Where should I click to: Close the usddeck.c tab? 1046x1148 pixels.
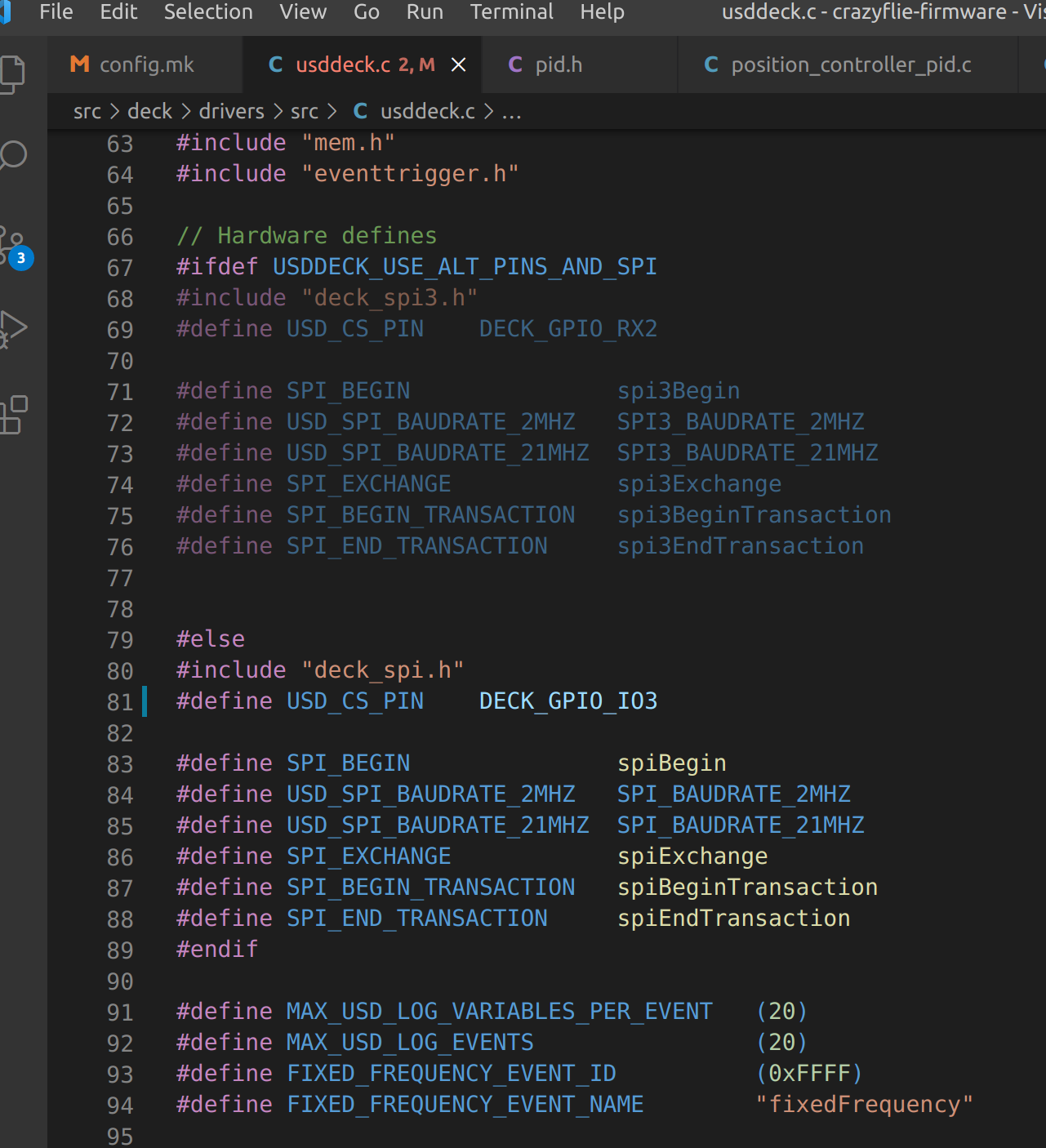[x=459, y=65]
